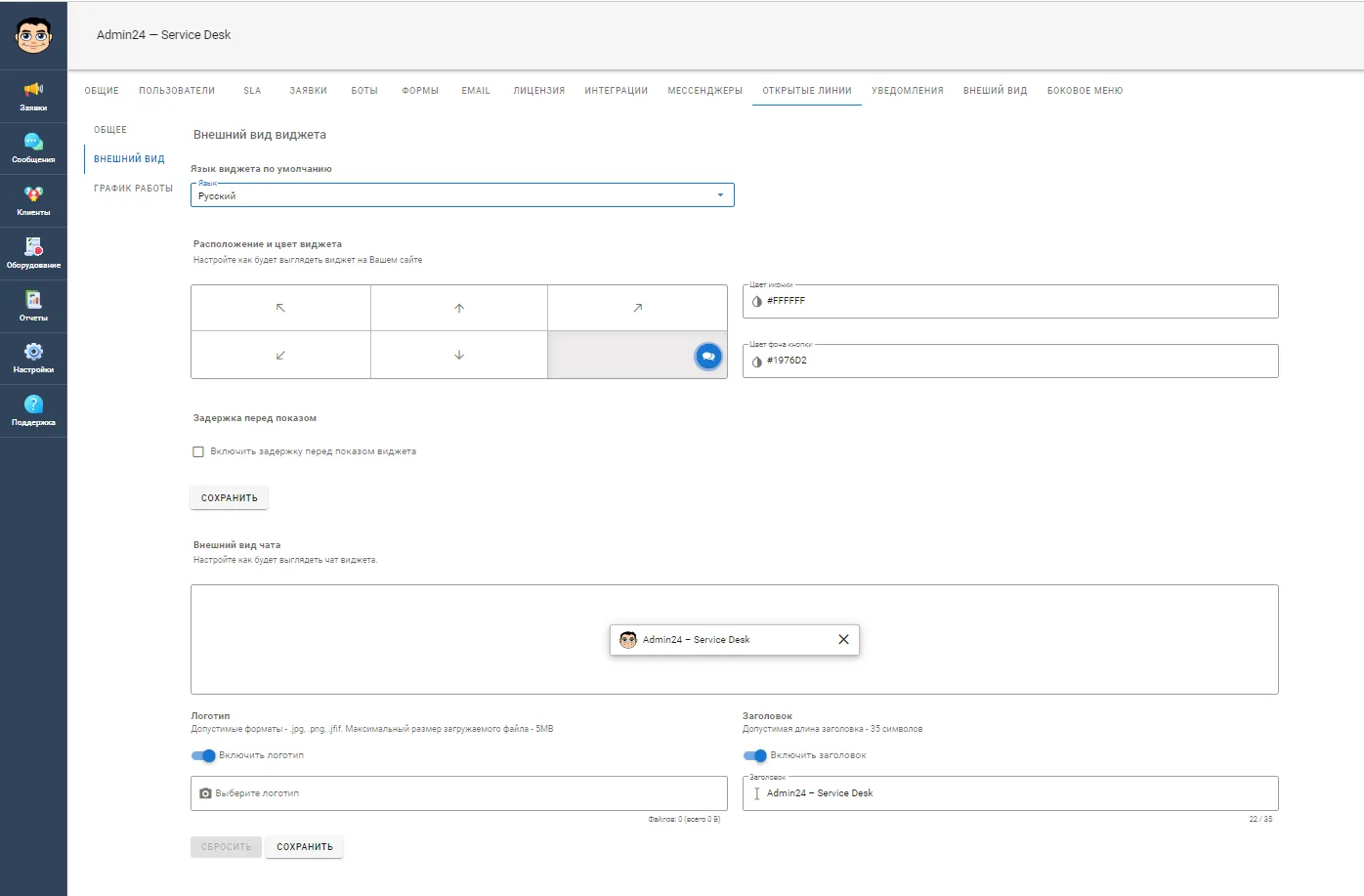Click the blue chat widget preview button
The image size is (1364, 896).
(708, 357)
